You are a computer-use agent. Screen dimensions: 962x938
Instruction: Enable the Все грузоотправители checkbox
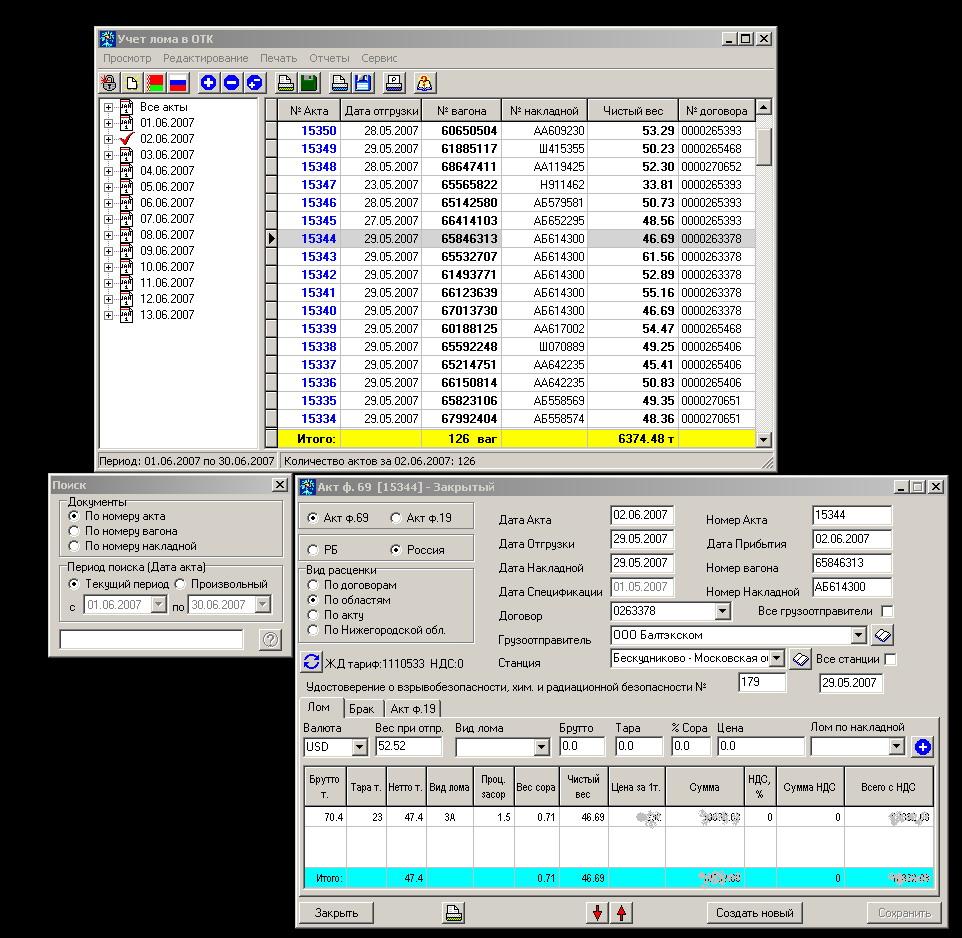(888, 611)
